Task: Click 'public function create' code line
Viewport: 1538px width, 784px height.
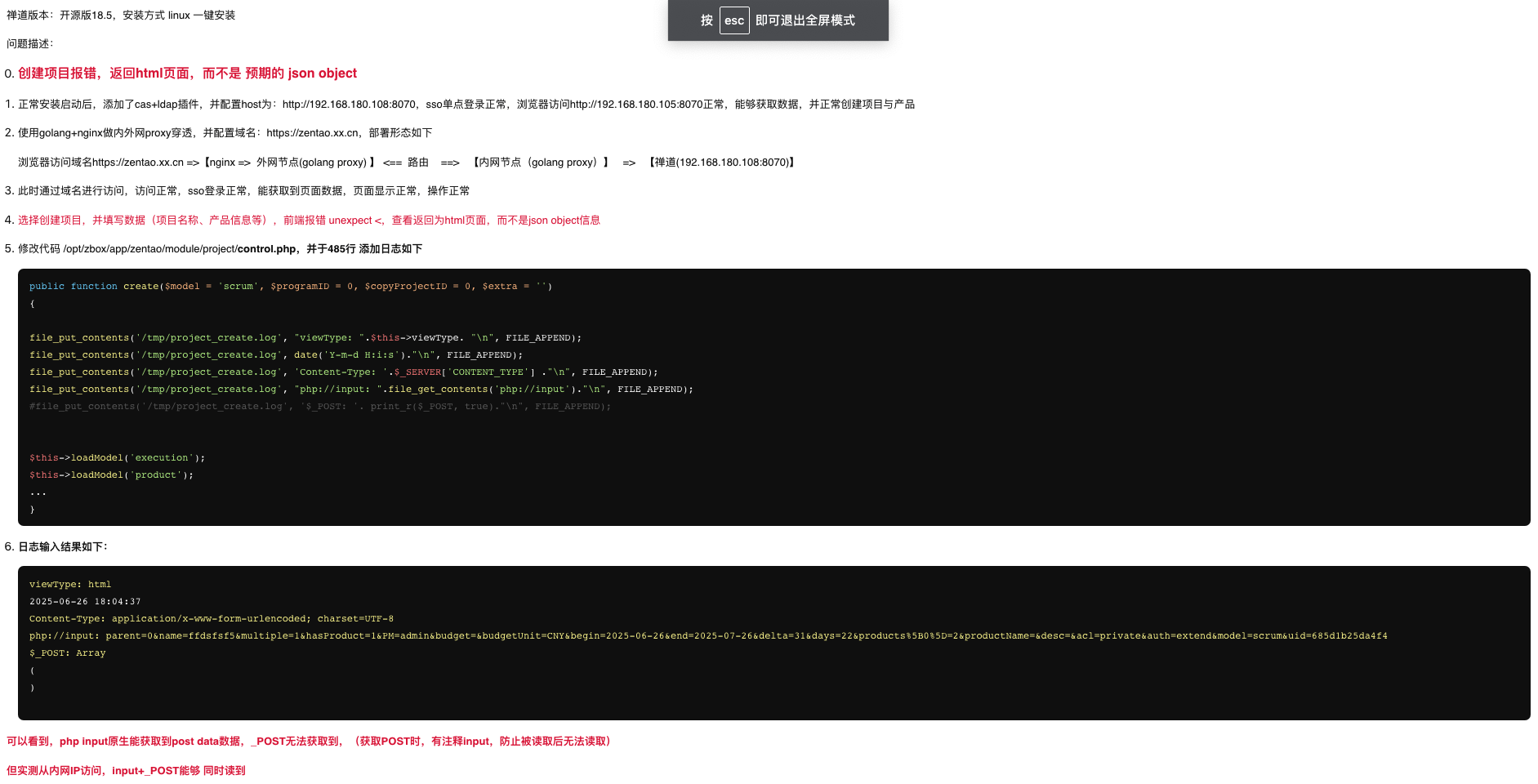Action: click(291, 287)
